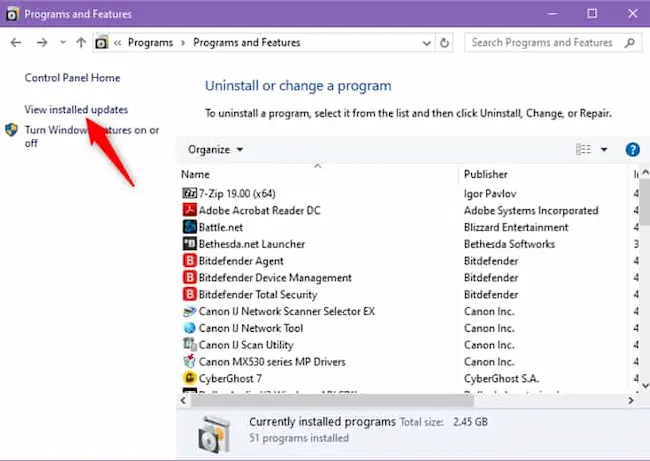This screenshot has height=461, width=650.
Task: Click the Back navigation arrow
Action: [16, 43]
